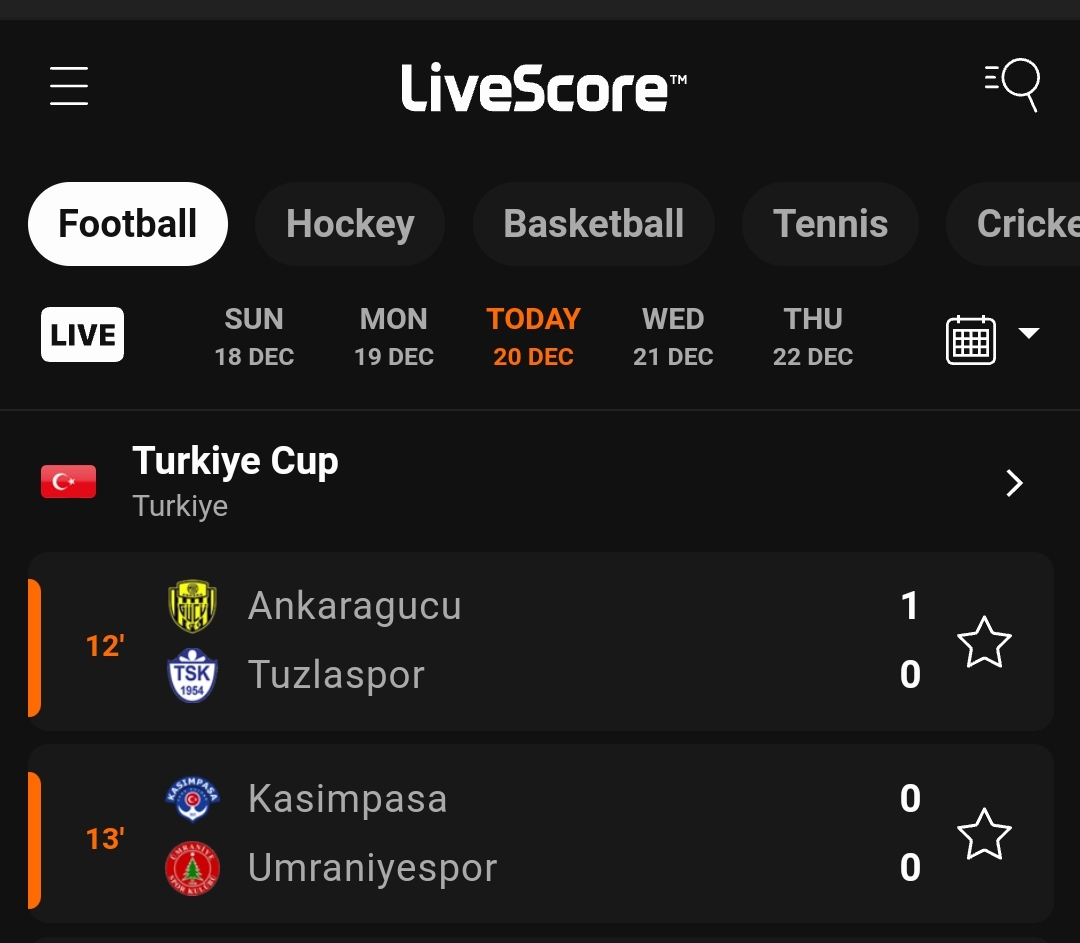Viewport: 1080px width, 943px height.
Task: Tap the Tuzlaspor club crest
Action: (x=192, y=675)
